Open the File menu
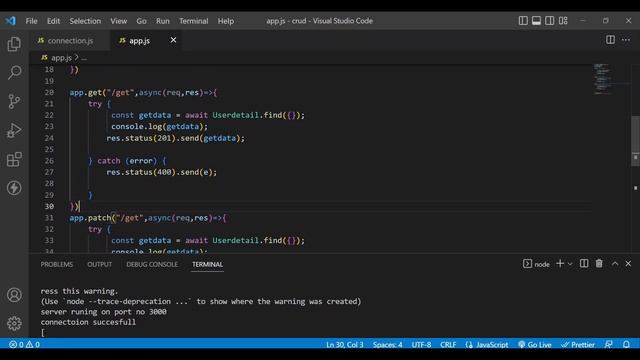 (31, 21)
